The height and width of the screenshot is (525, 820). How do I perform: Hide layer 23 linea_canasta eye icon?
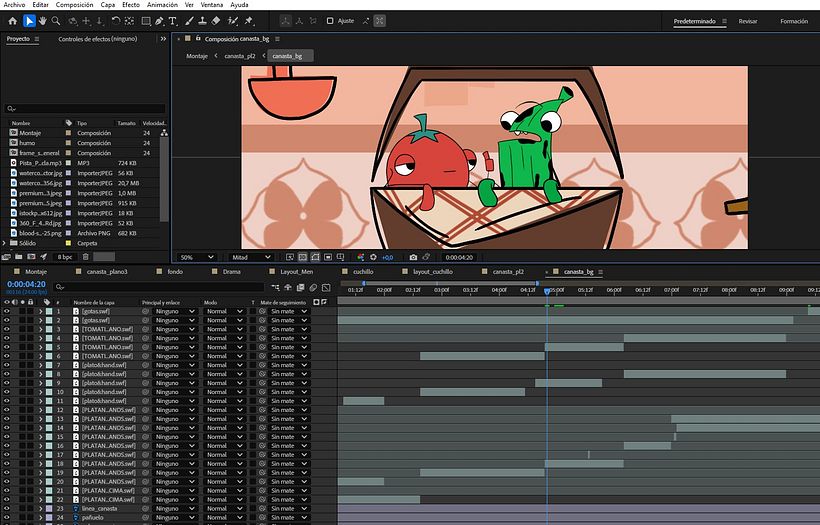tap(7, 508)
